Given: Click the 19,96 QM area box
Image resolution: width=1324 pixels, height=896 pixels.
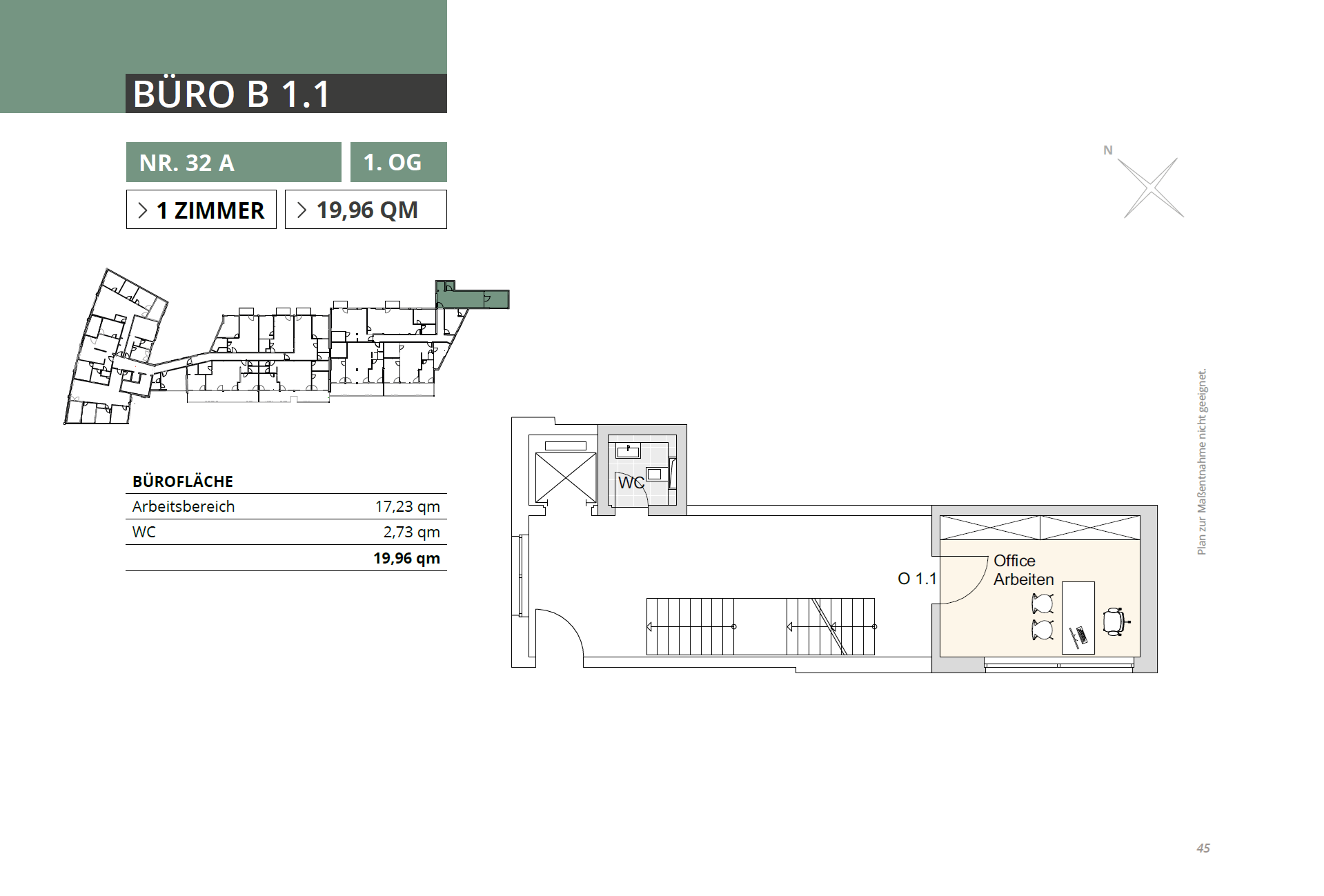Looking at the screenshot, I should coord(366,210).
